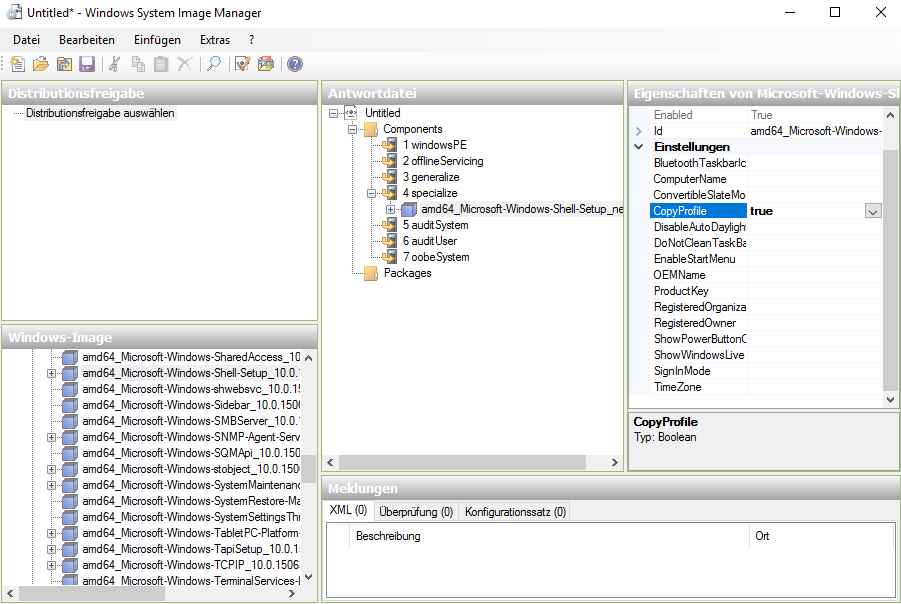Click the Delete X toolbar icon
This screenshot has width=901, height=604.
tap(184, 64)
